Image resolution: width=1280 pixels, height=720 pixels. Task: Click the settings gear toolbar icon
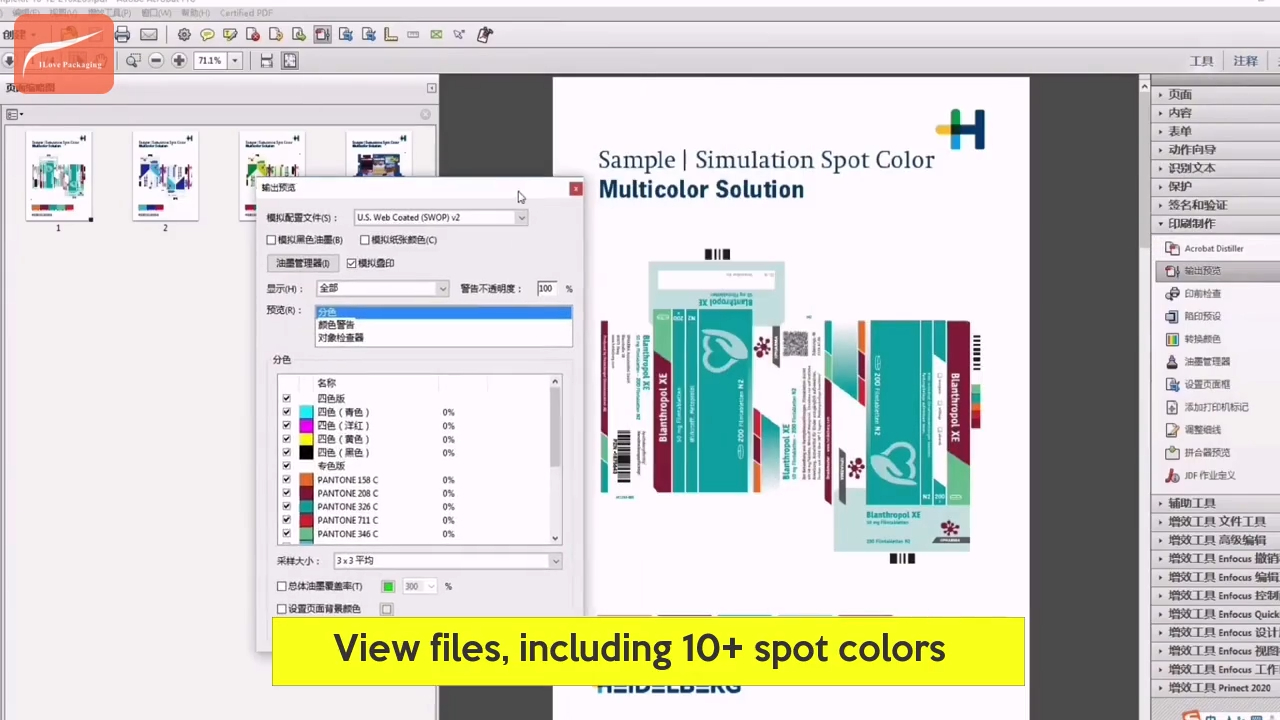pos(184,35)
